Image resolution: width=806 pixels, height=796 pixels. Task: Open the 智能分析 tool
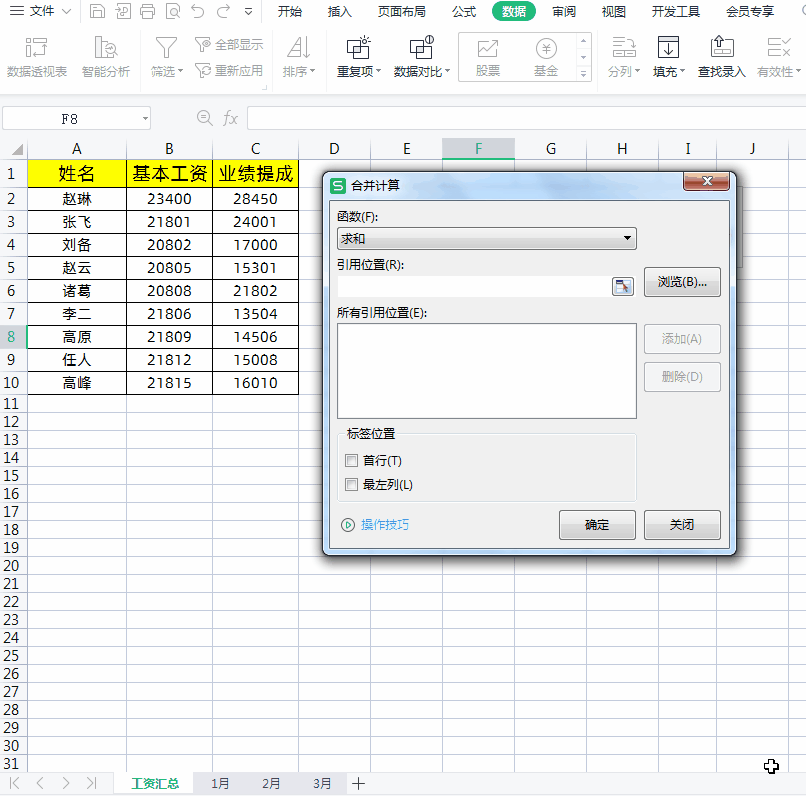pyautogui.click(x=106, y=57)
